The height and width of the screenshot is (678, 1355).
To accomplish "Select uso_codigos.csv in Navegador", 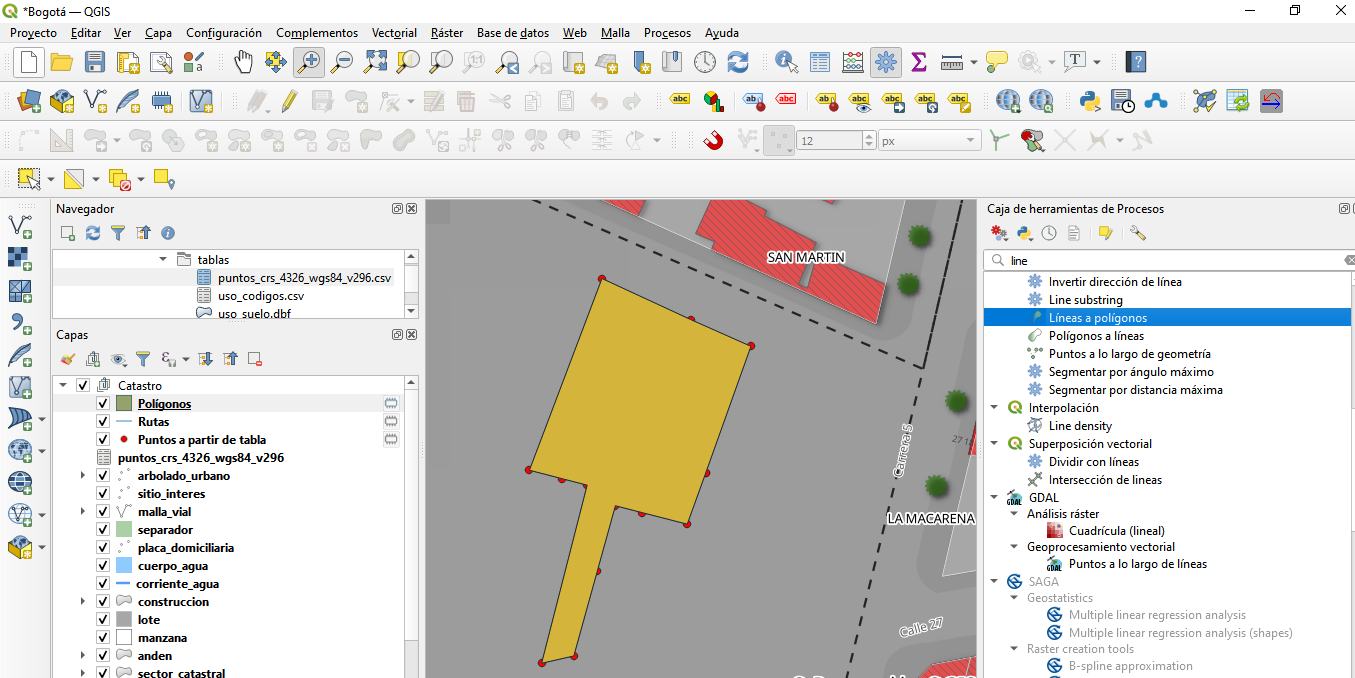I will [x=261, y=296].
